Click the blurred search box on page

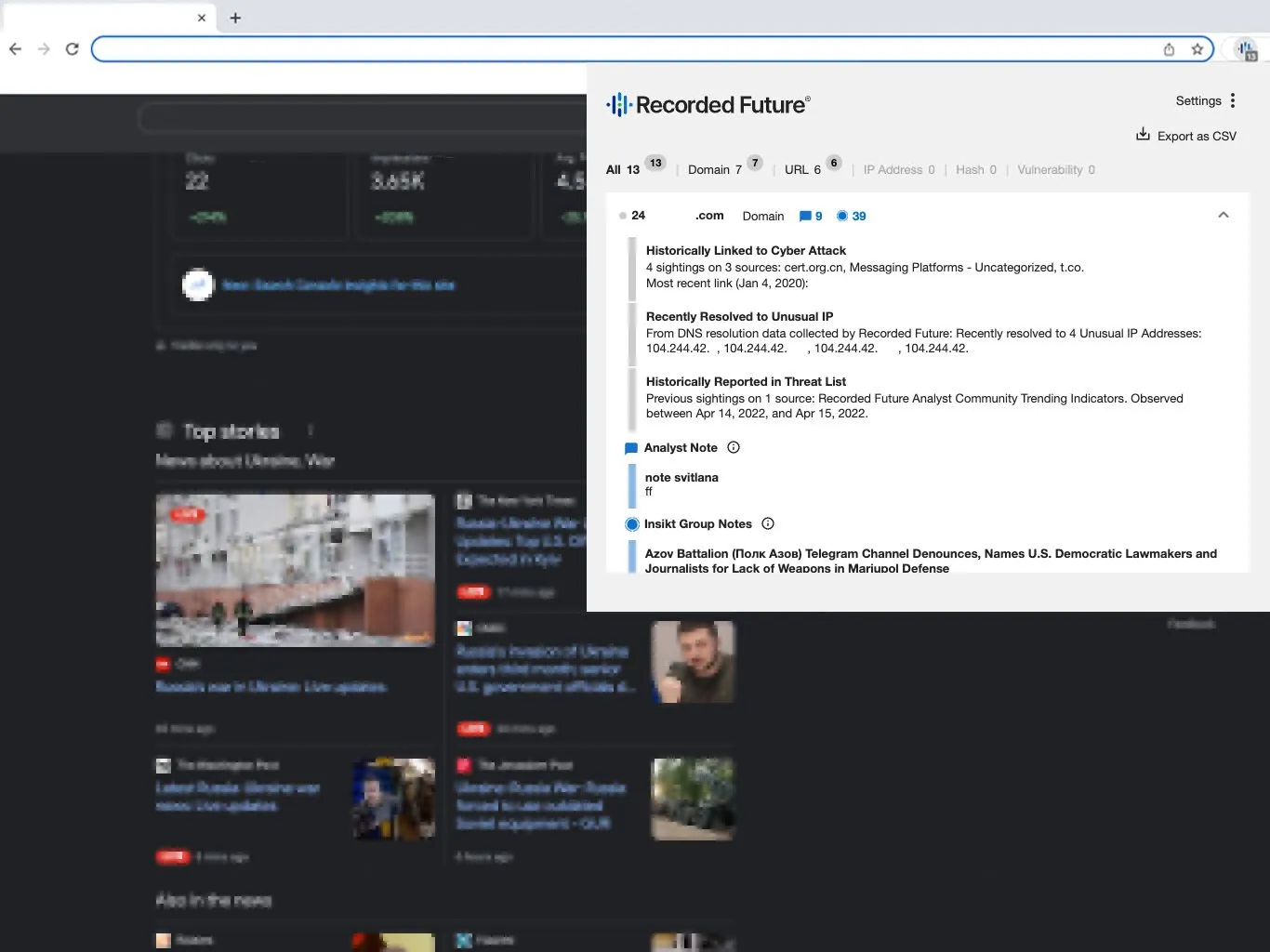(363, 118)
